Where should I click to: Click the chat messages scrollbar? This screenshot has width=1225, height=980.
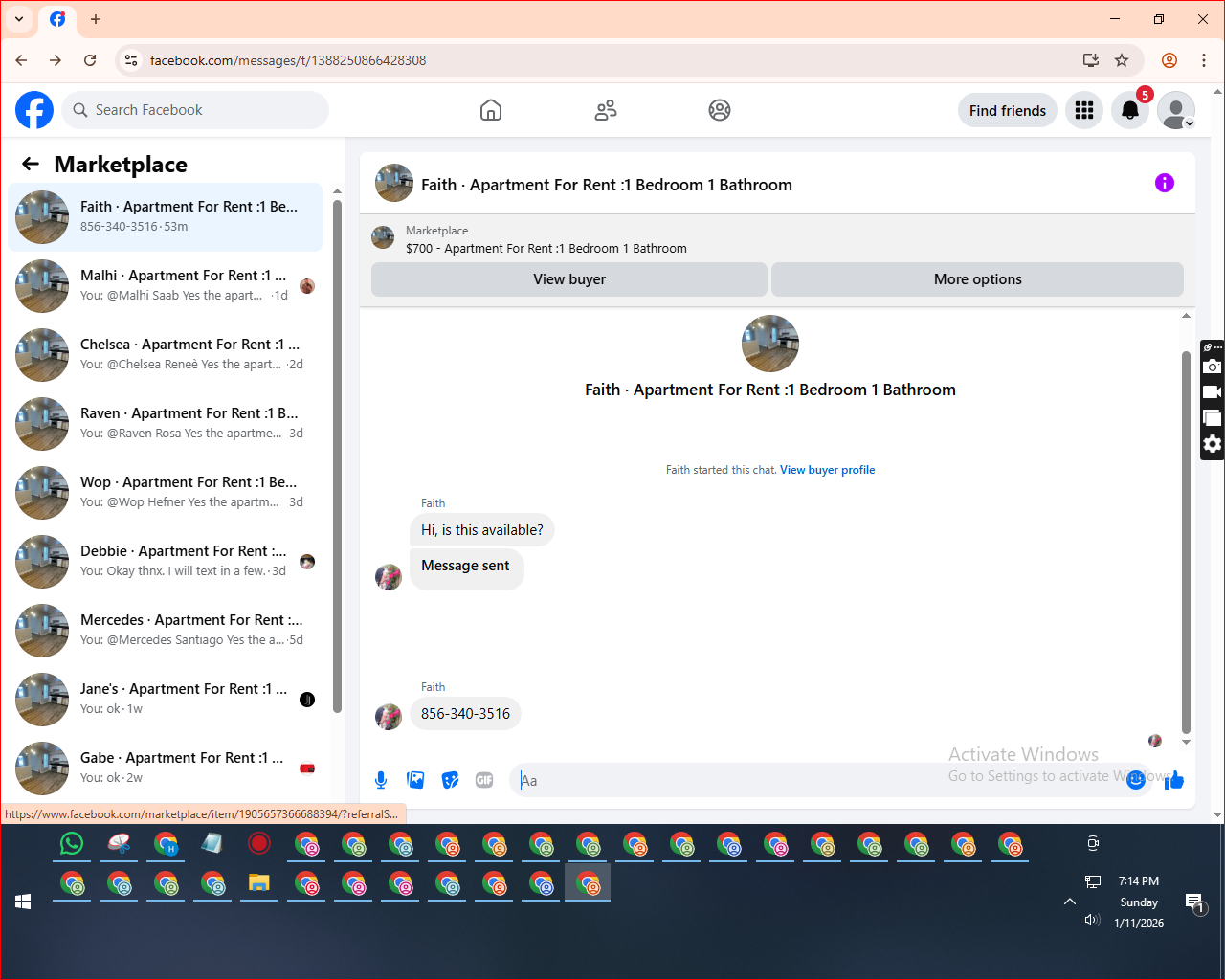[1186, 541]
